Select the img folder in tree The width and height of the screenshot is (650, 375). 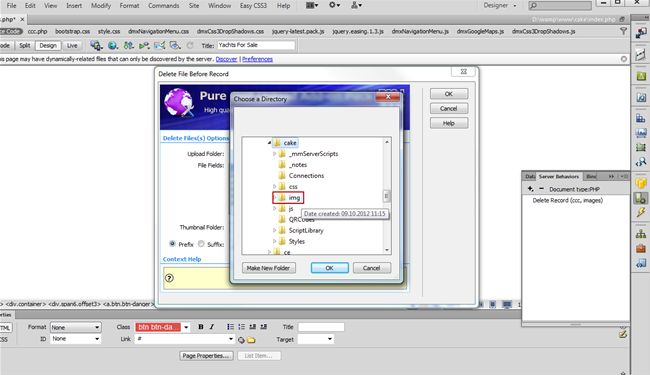(294, 198)
